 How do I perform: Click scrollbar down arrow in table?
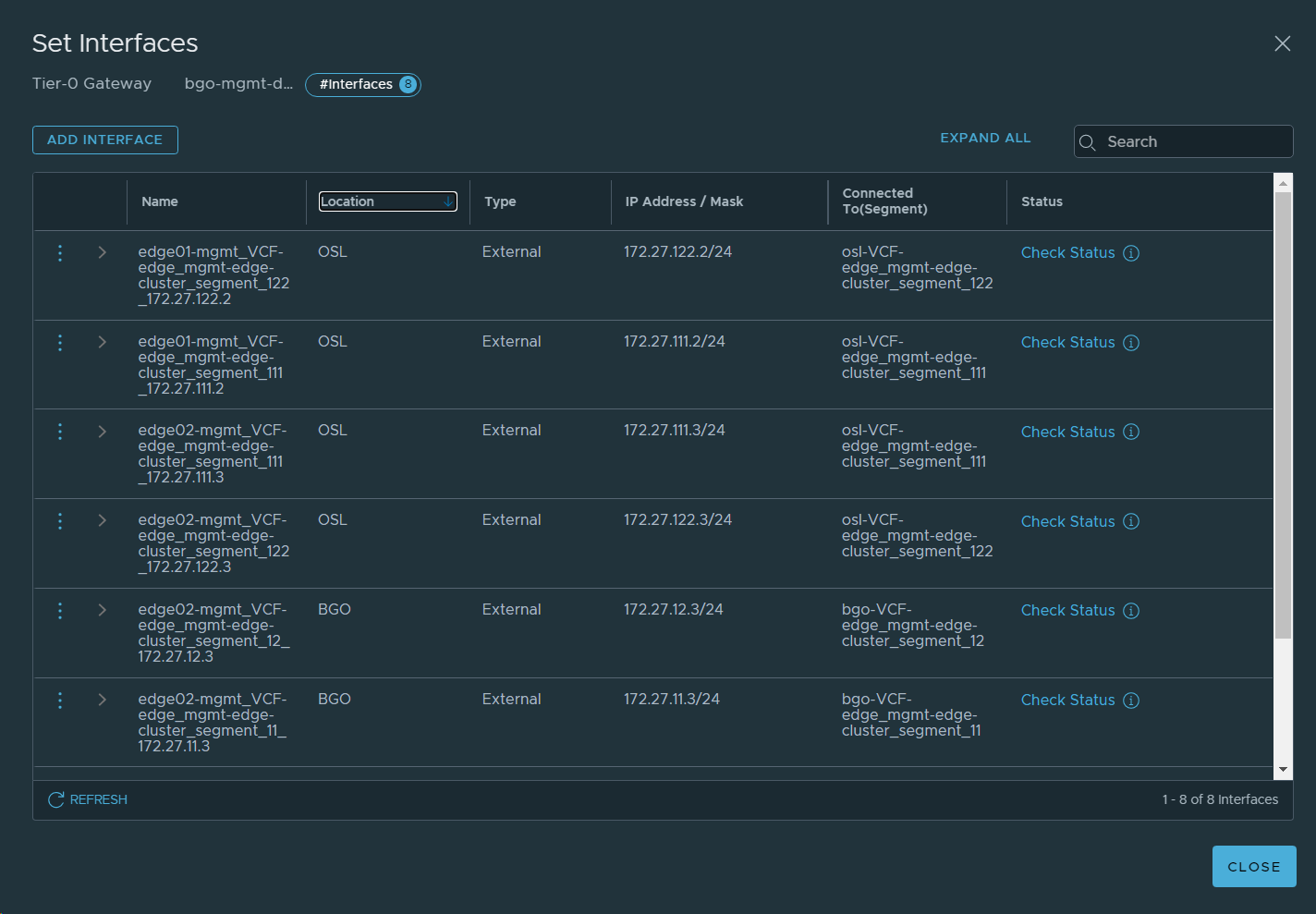(1283, 769)
